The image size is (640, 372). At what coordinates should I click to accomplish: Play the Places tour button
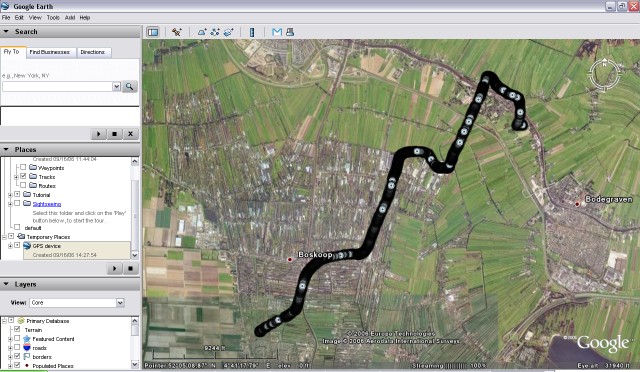coord(114,268)
